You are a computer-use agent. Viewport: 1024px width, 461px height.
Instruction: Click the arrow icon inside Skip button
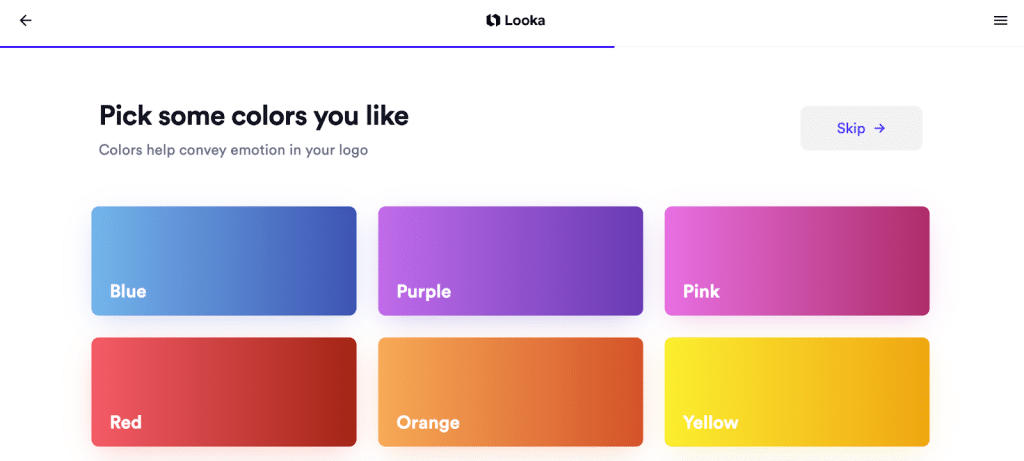[x=880, y=128]
